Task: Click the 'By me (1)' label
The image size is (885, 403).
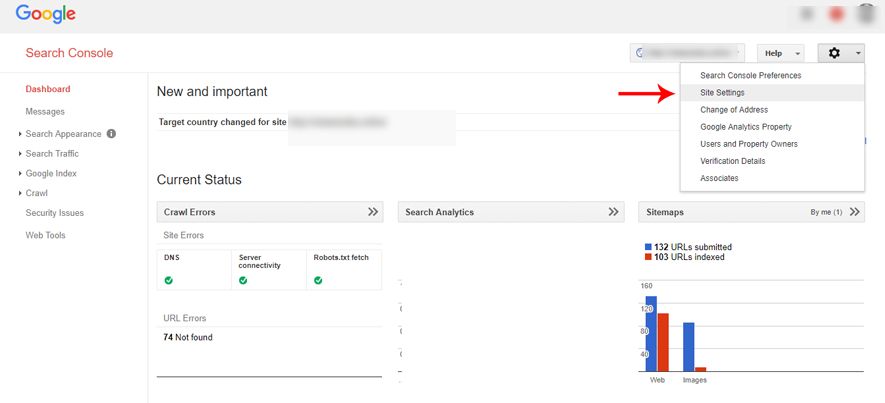Action: point(826,212)
